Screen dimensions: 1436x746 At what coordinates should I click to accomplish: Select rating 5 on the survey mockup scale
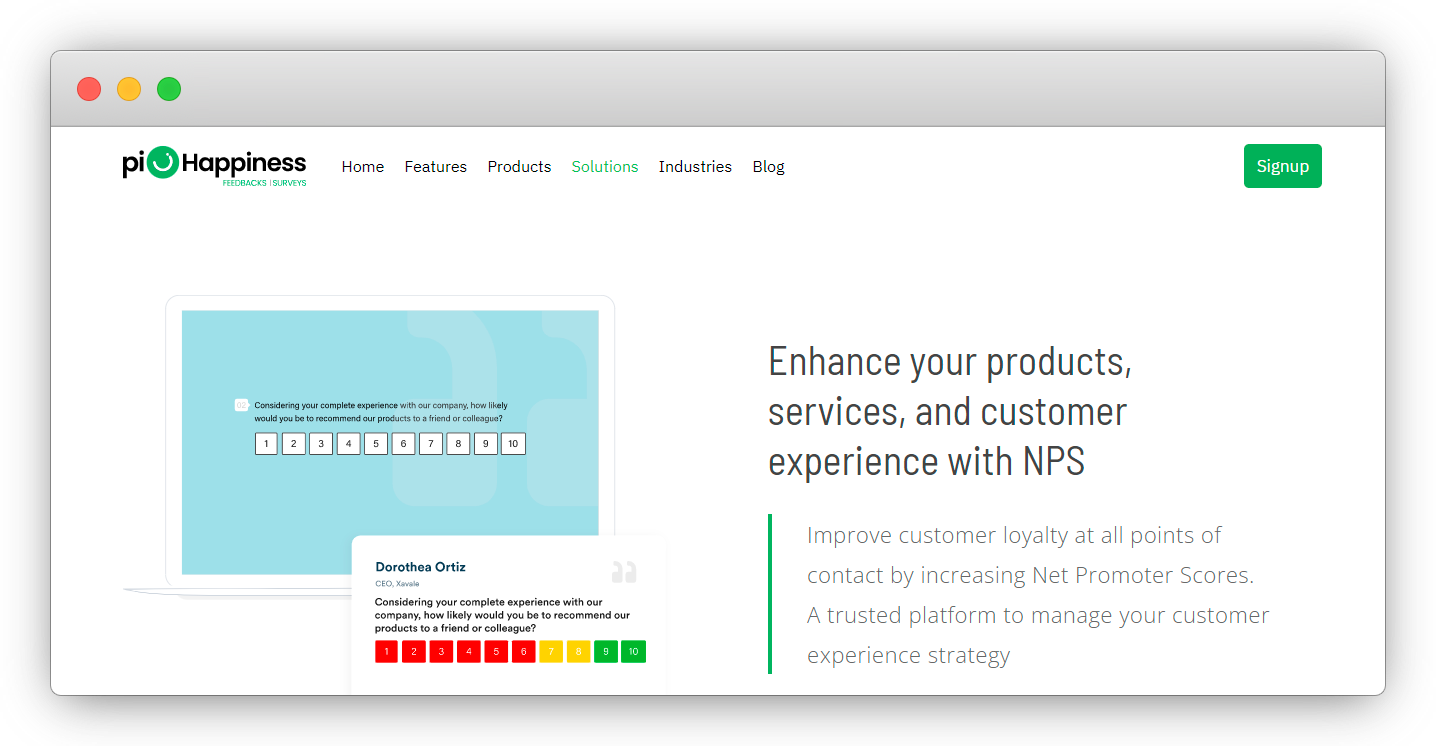pos(375,443)
